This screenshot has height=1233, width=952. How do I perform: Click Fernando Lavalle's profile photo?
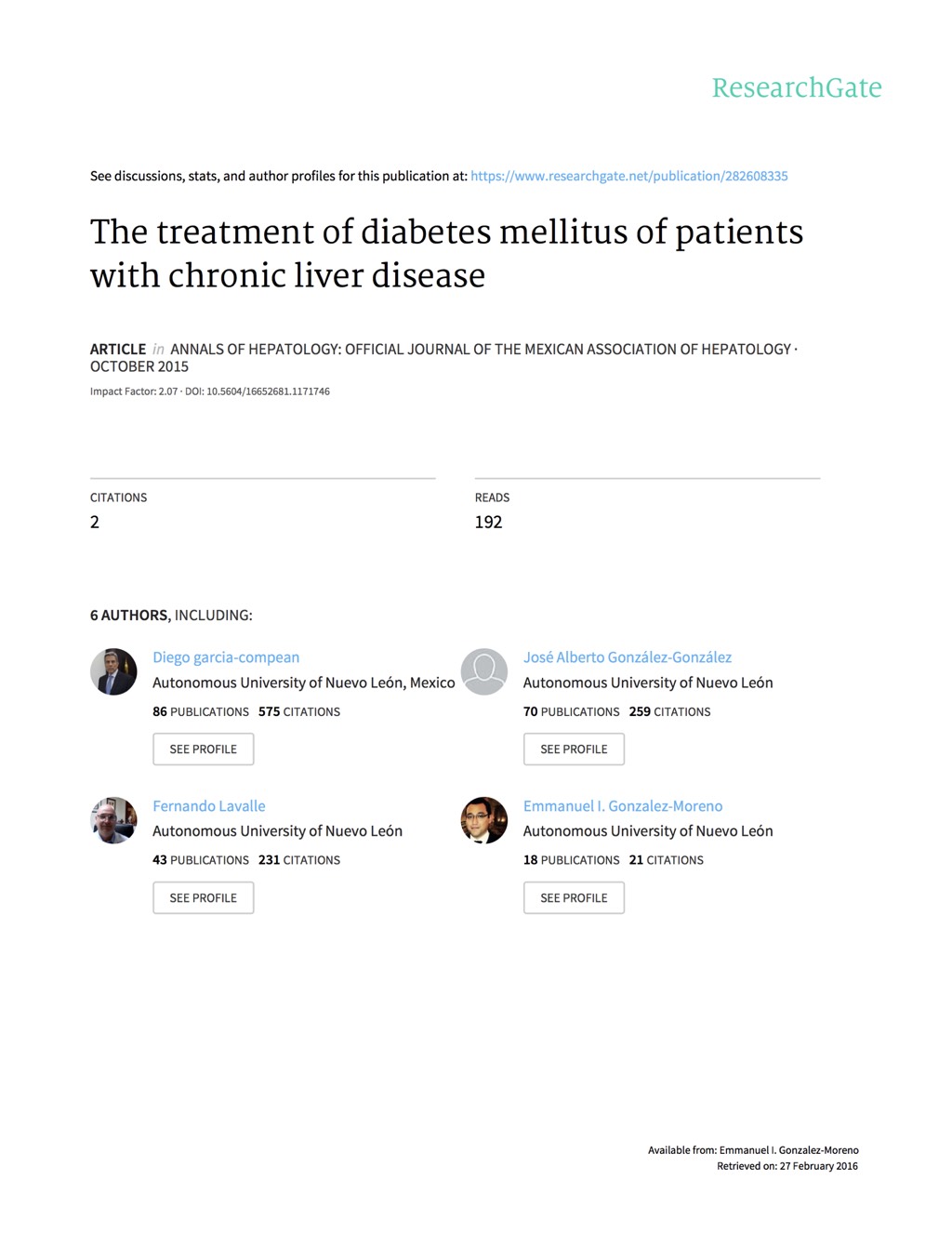point(113,820)
